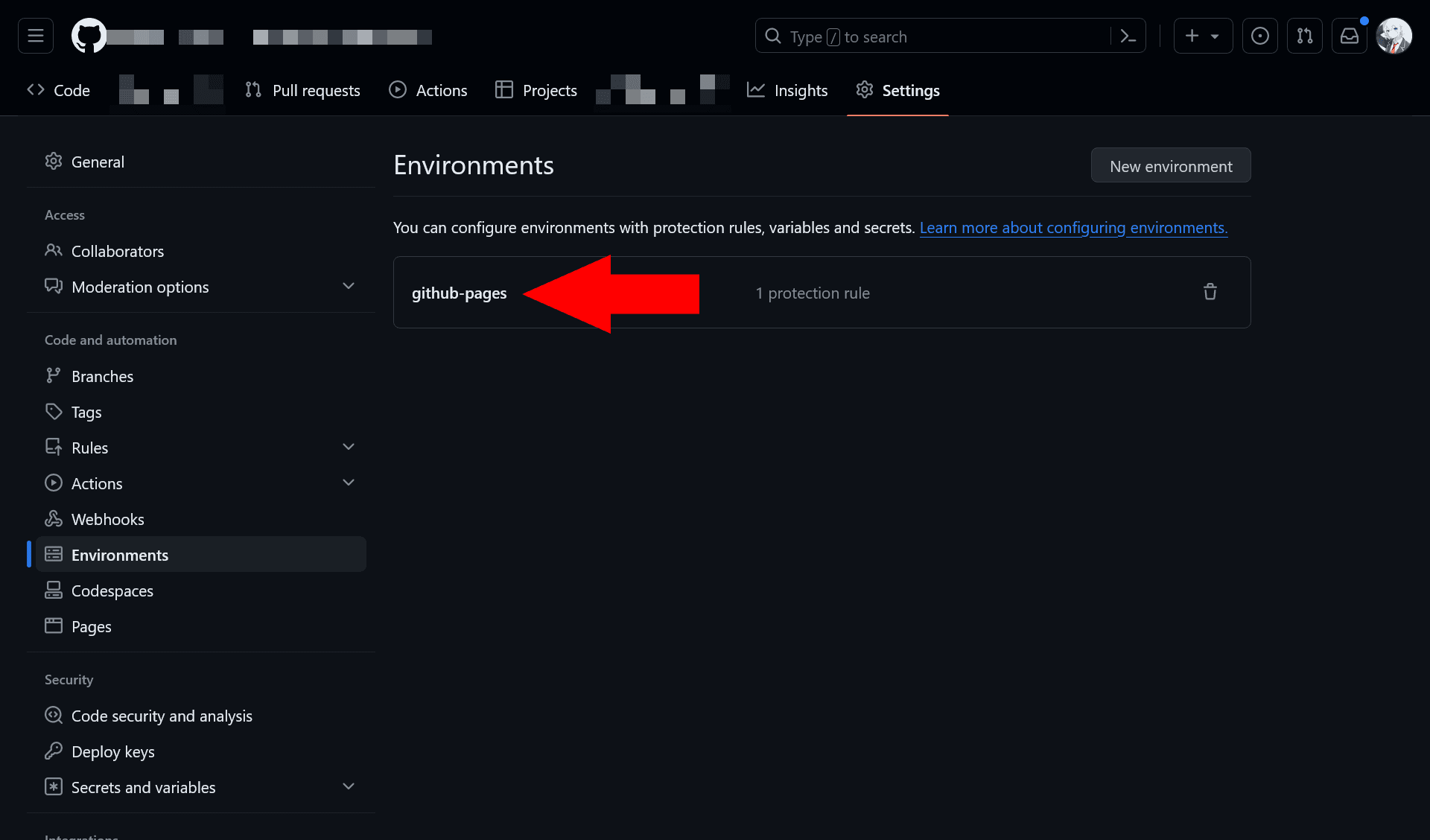1430x840 pixels.
Task: Open sidebar Actions settings
Action: click(x=201, y=483)
